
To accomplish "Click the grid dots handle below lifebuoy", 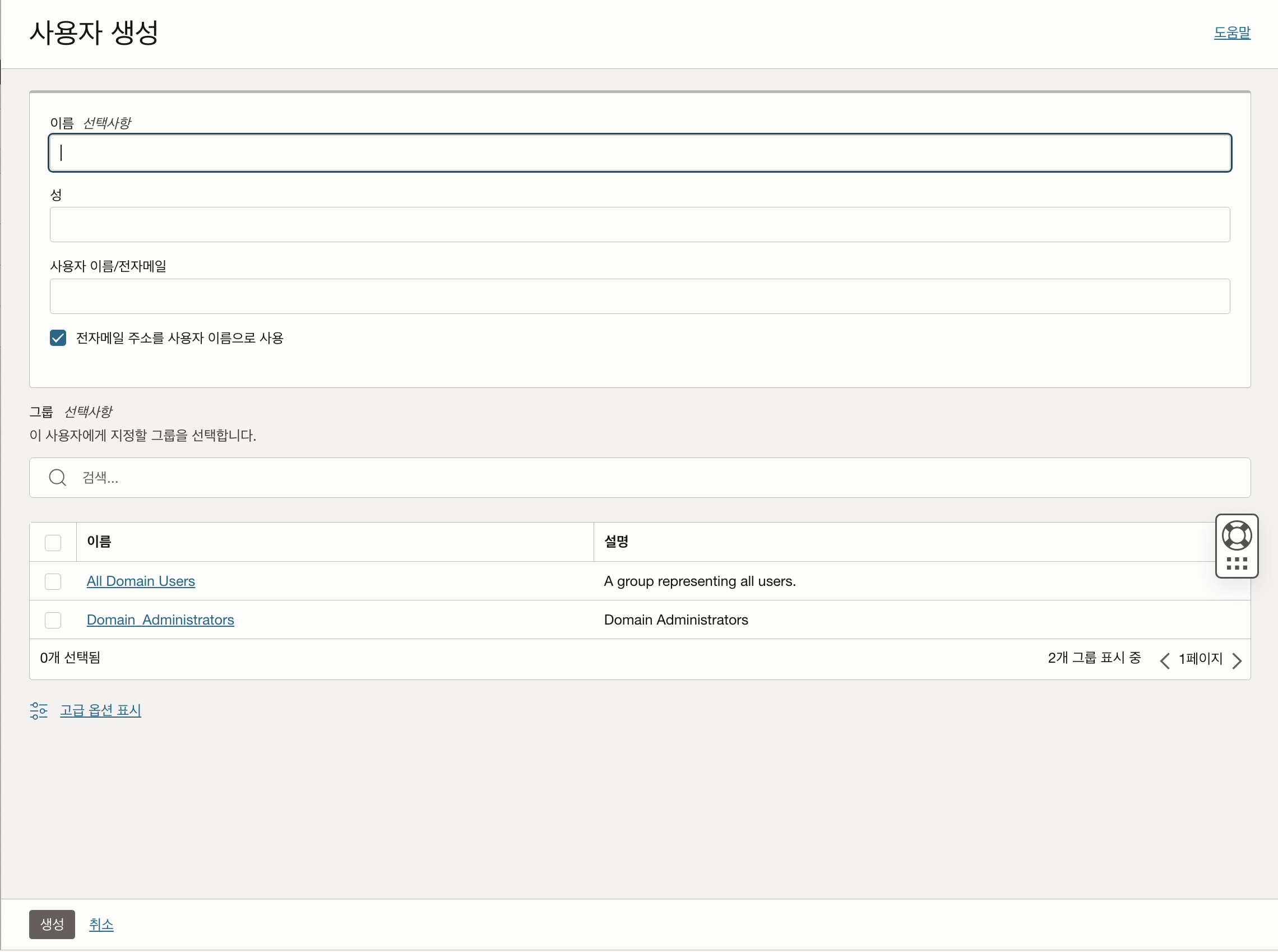I will pos(1236,563).
